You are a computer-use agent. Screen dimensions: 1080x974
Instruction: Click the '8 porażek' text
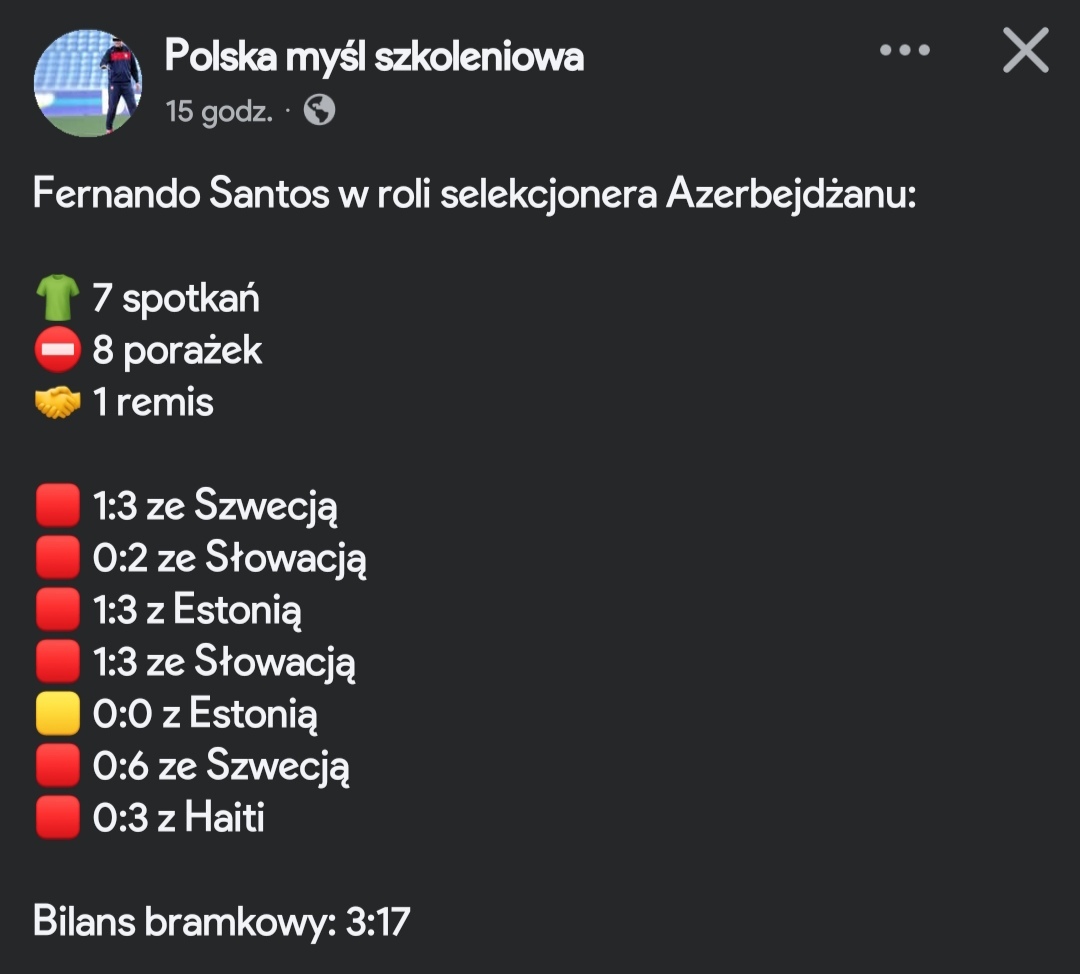pos(177,351)
